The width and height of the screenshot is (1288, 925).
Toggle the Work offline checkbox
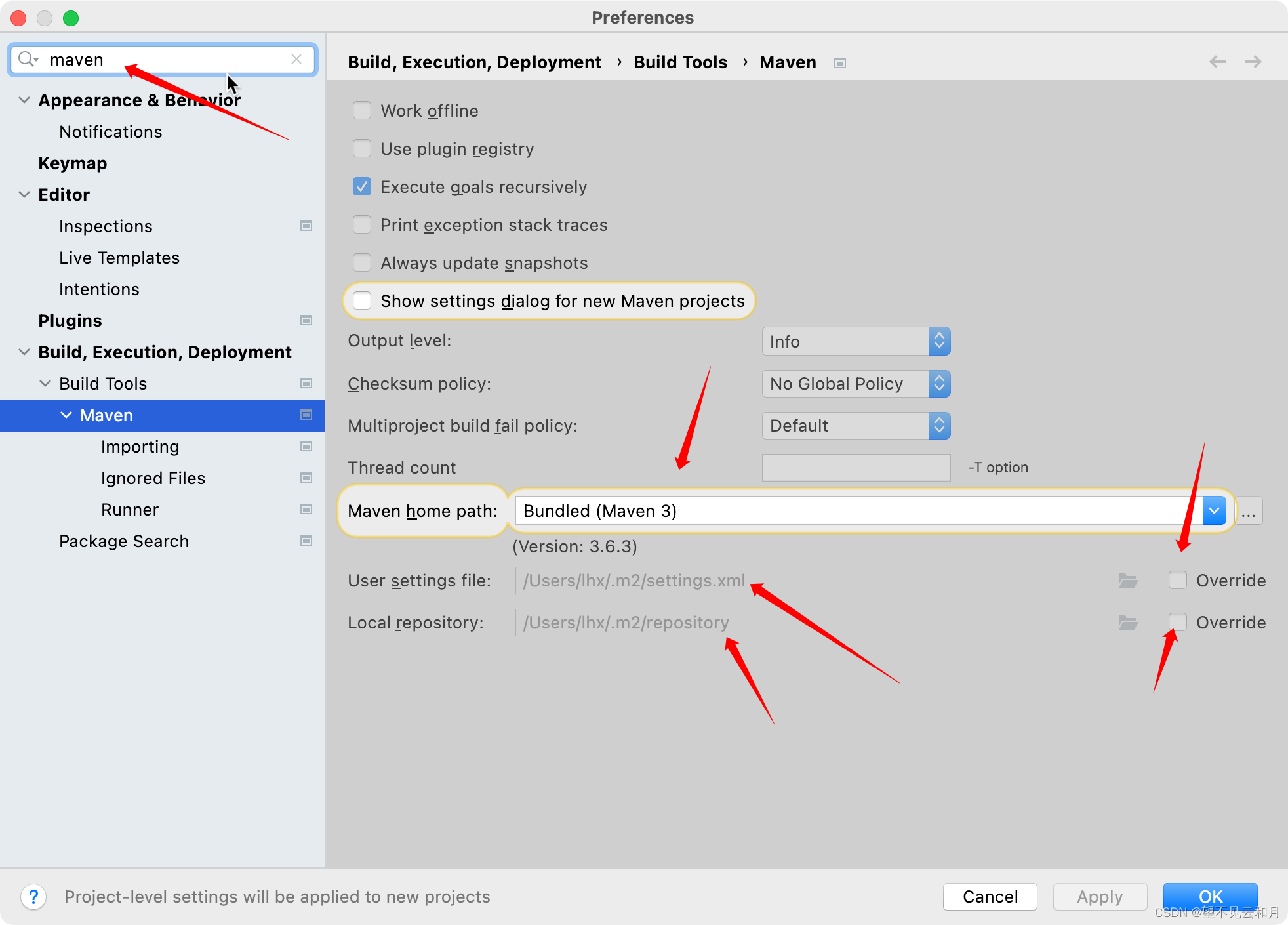click(x=363, y=110)
